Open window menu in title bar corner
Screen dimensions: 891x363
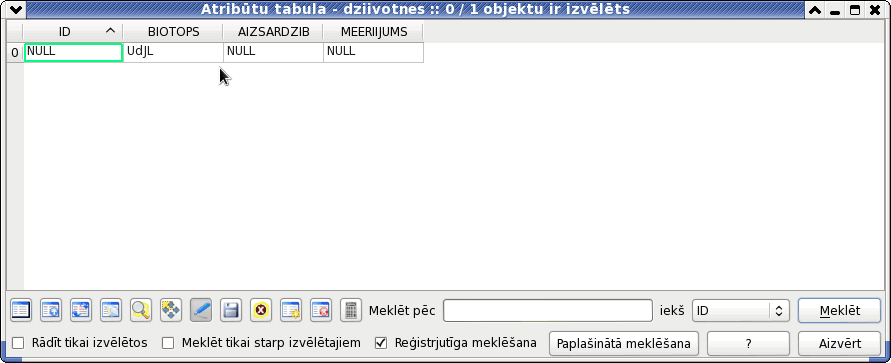click(15, 10)
